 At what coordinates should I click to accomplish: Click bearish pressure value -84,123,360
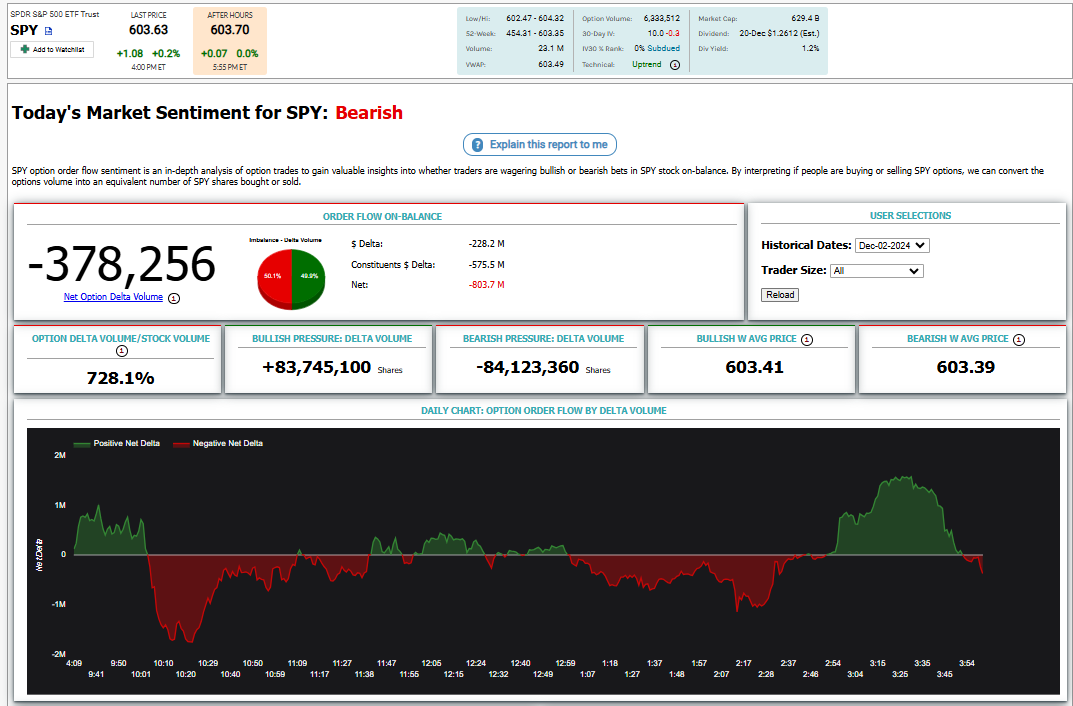528,367
